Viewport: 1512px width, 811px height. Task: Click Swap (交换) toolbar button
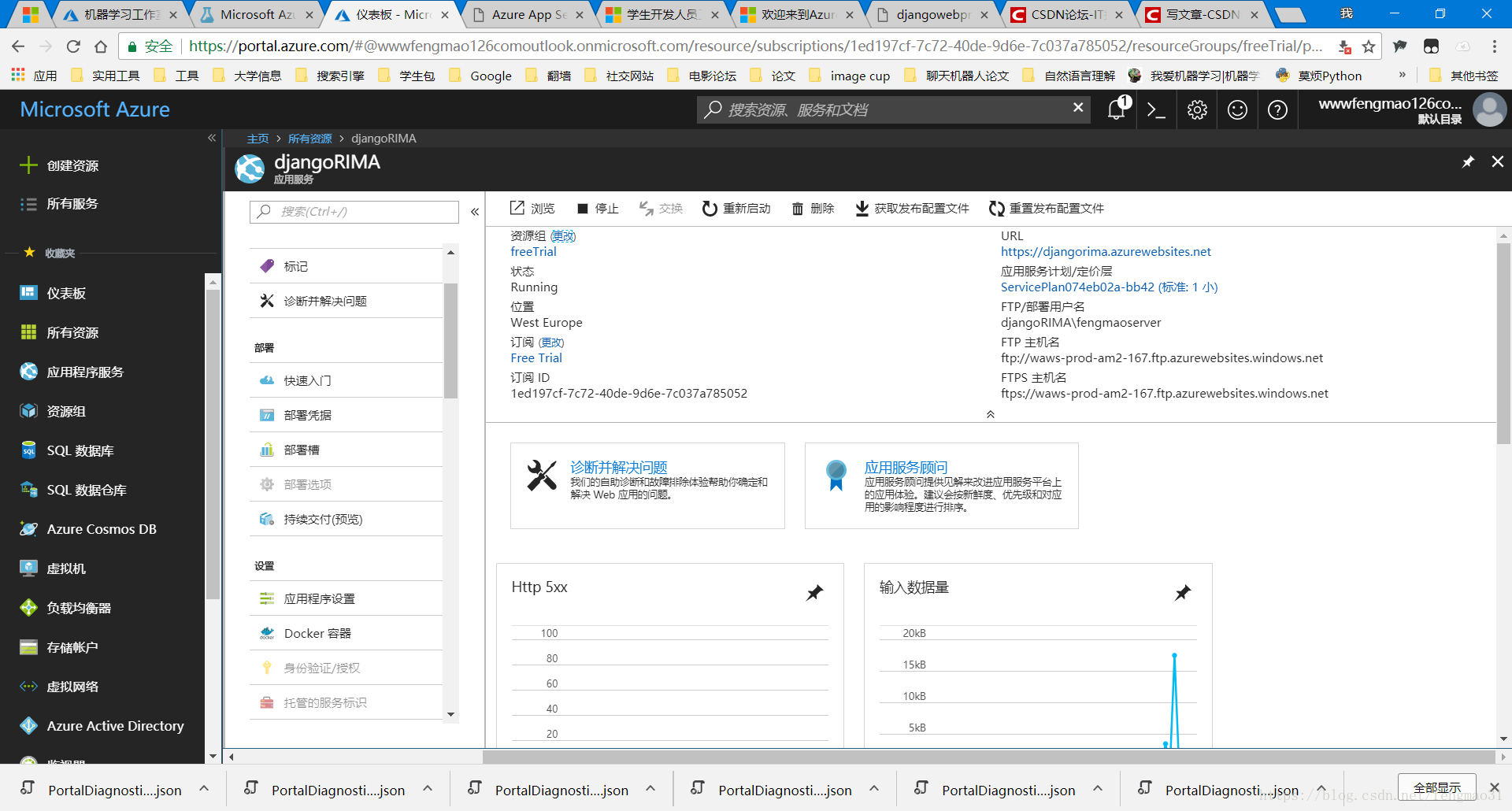[661, 208]
